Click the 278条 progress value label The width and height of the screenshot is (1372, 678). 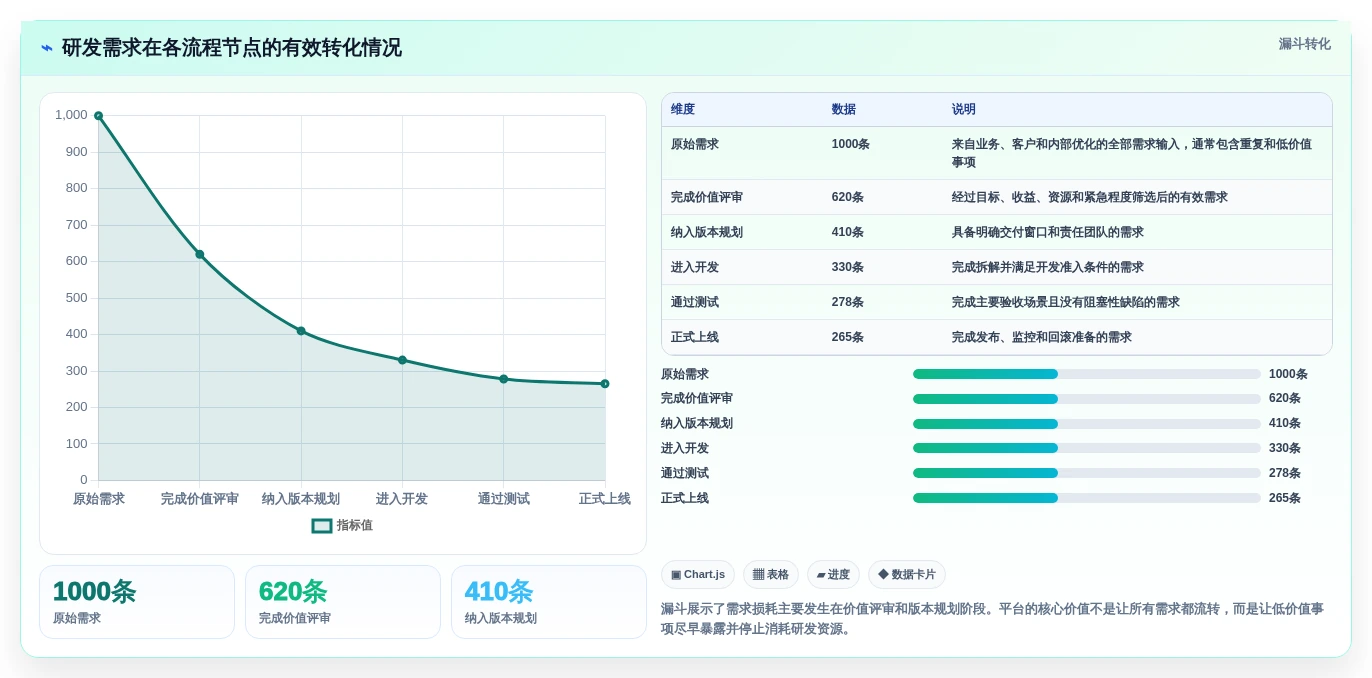tap(1285, 473)
